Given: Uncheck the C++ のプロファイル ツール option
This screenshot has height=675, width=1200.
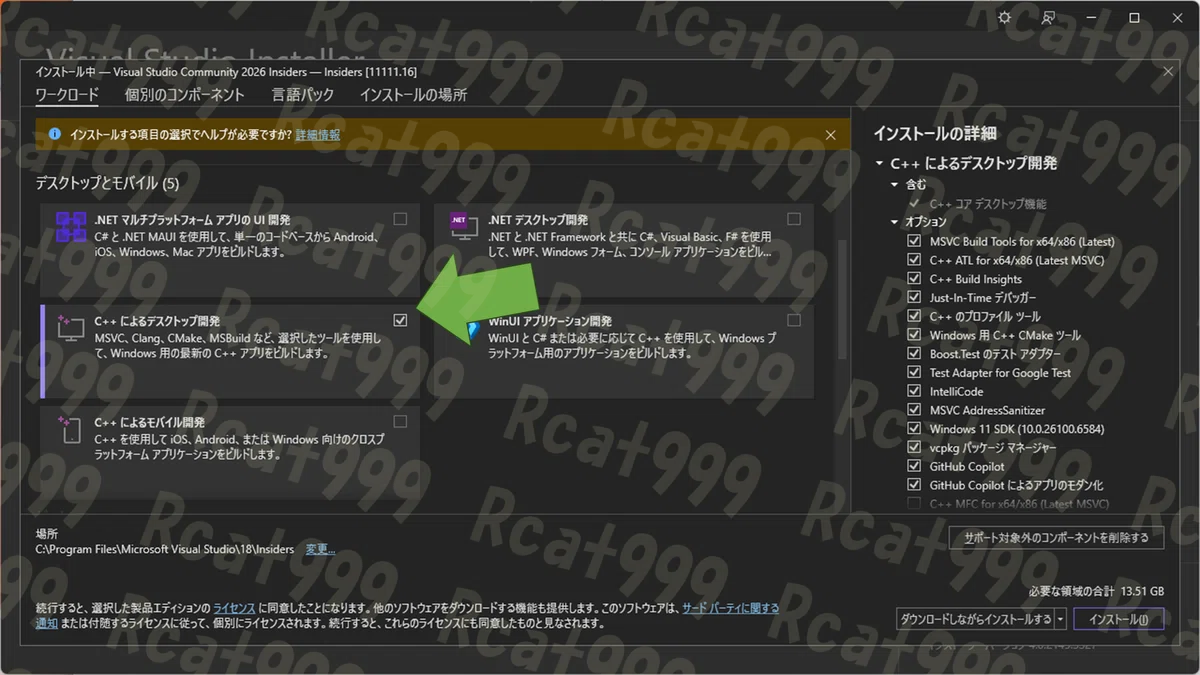Looking at the screenshot, I should coord(913,316).
